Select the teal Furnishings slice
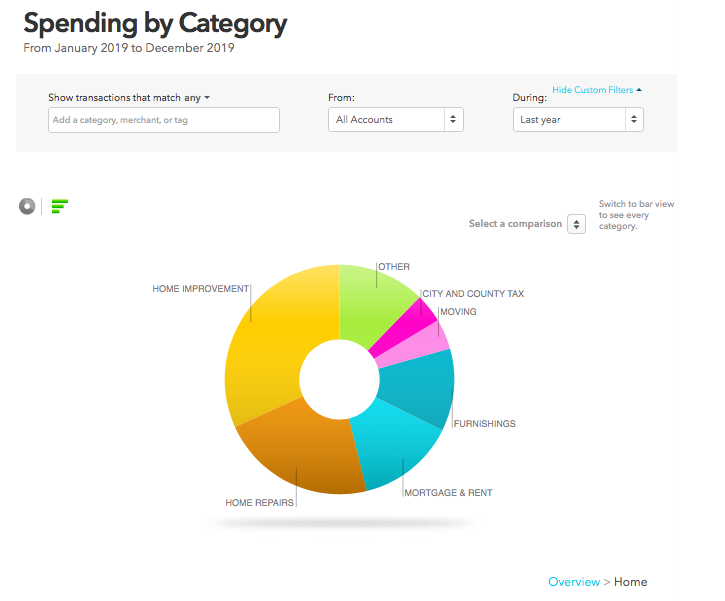The image size is (725, 601). [x=425, y=385]
